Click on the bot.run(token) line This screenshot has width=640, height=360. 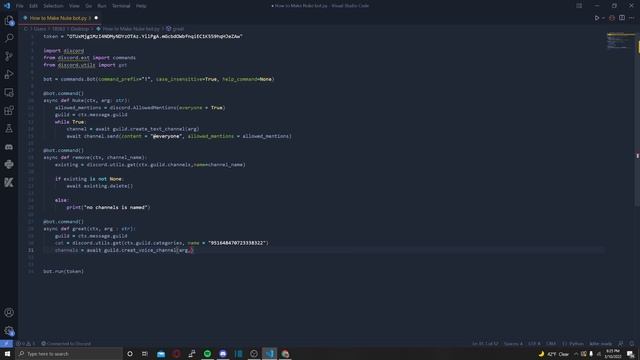click(63, 271)
